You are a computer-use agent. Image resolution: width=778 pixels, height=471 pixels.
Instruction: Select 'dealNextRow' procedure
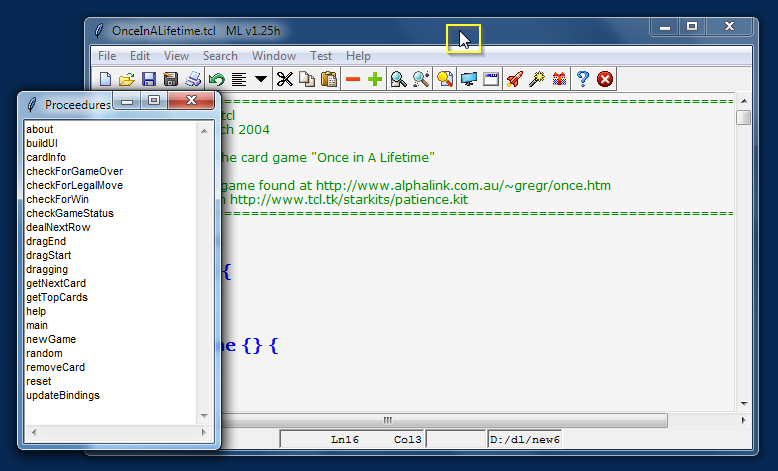pos(58,227)
